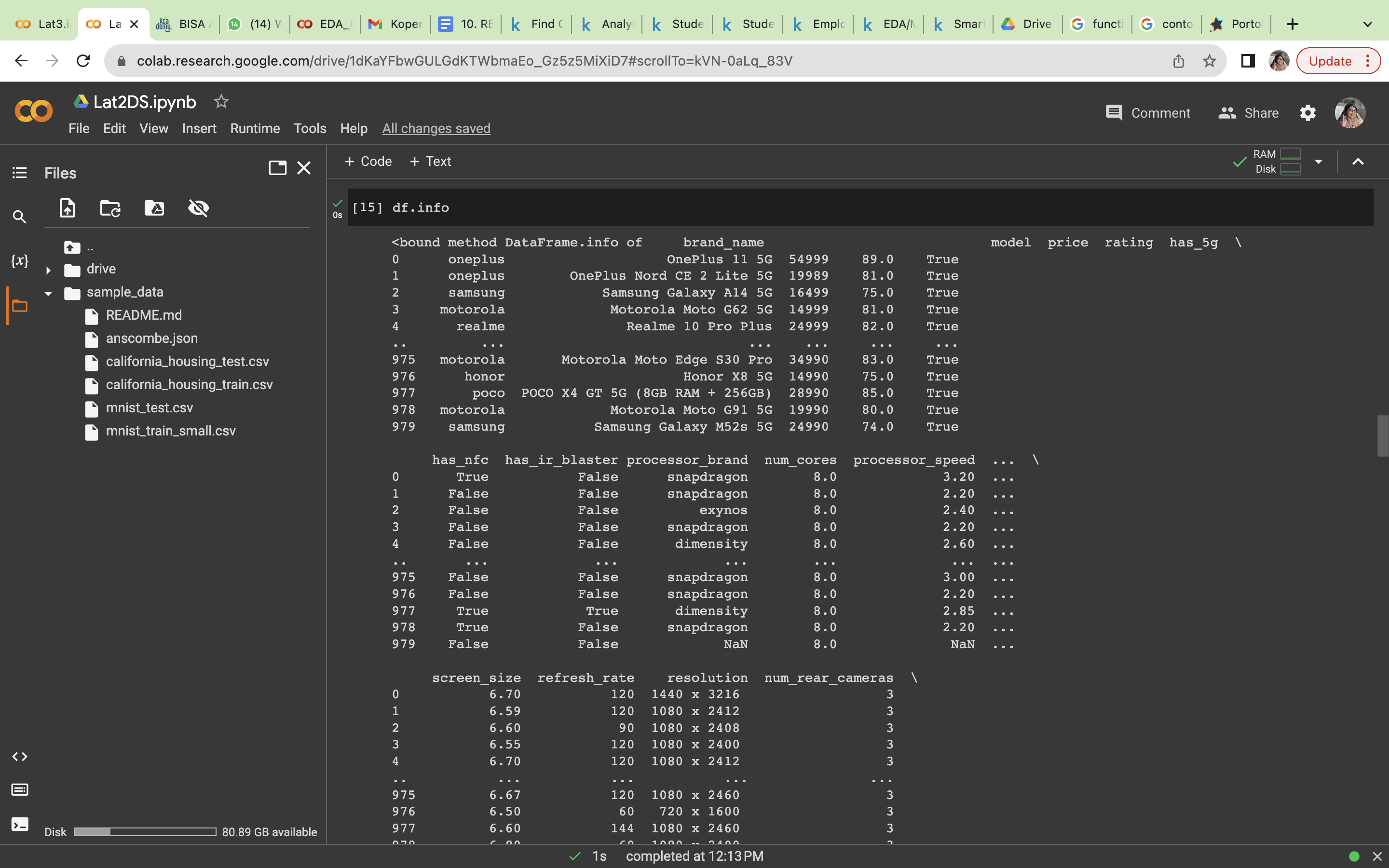Toggle the browser side panel
The width and height of the screenshot is (1389, 868).
pyautogui.click(x=1248, y=61)
